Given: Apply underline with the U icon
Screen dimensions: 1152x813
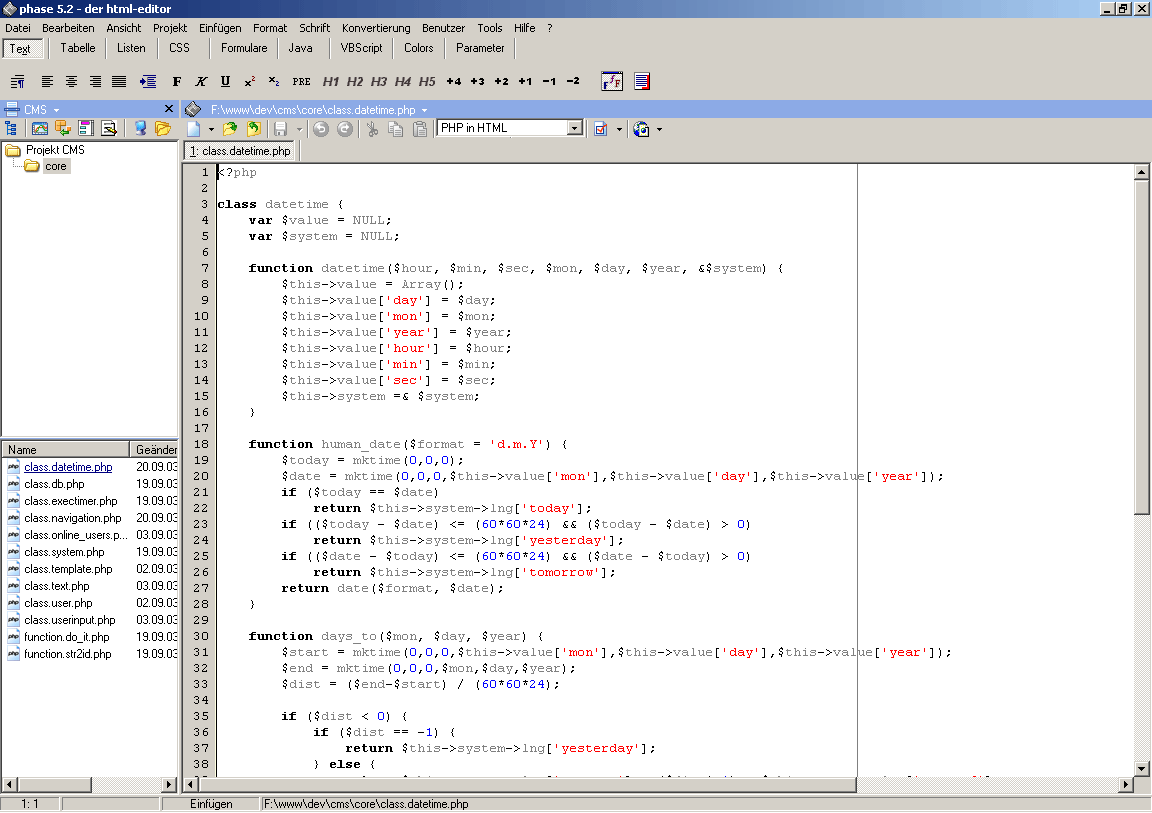Looking at the screenshot, I should coord(225,81).
